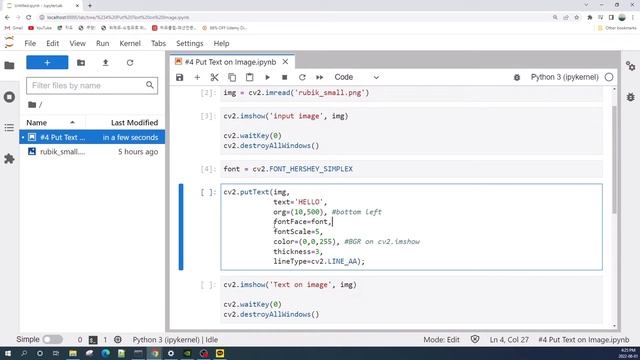The height and width of the screenshot is (360, 640).
Task: Open File Explorer in the taskbar
Action: click(73, 353)
